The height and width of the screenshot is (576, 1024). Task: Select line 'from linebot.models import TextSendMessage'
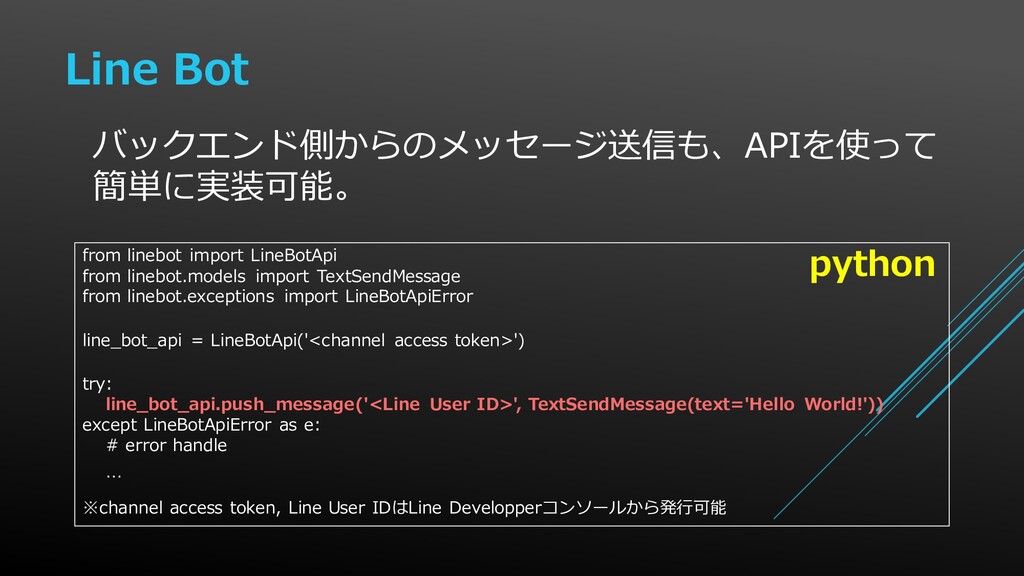tap(271, 276)
